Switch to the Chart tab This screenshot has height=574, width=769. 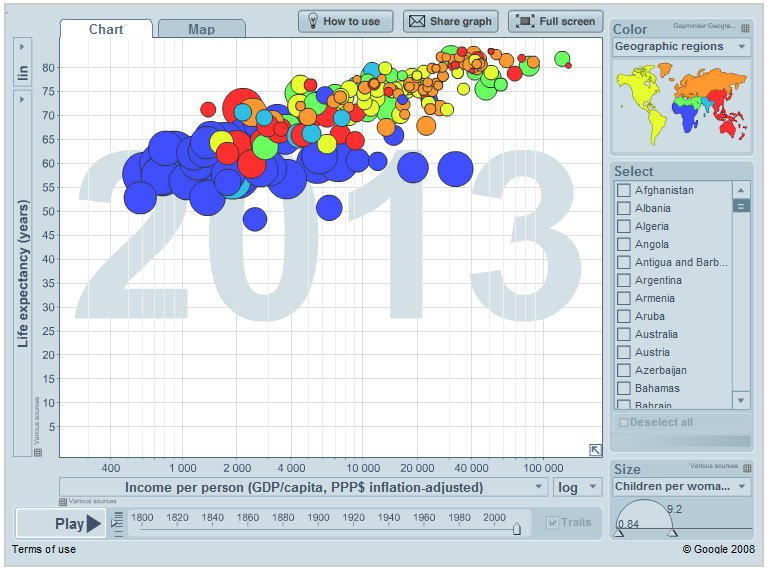(106, 29)
